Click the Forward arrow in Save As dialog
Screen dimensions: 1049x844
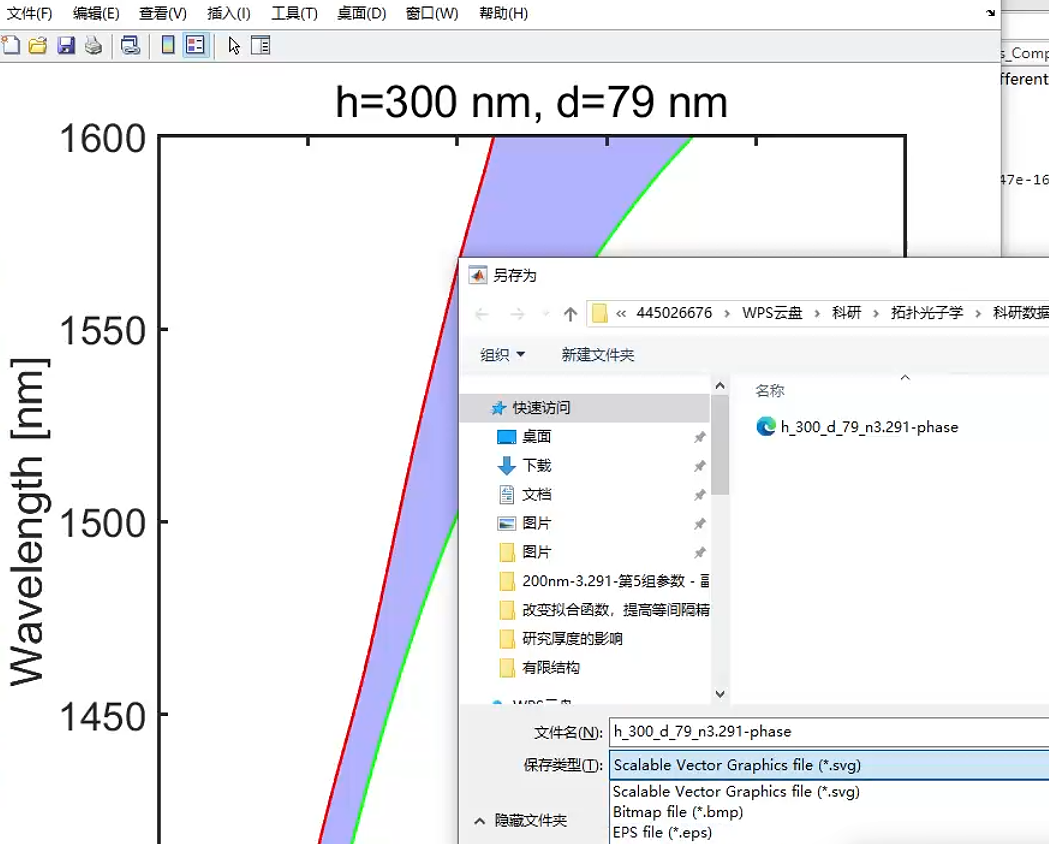(x=517, y=314)
